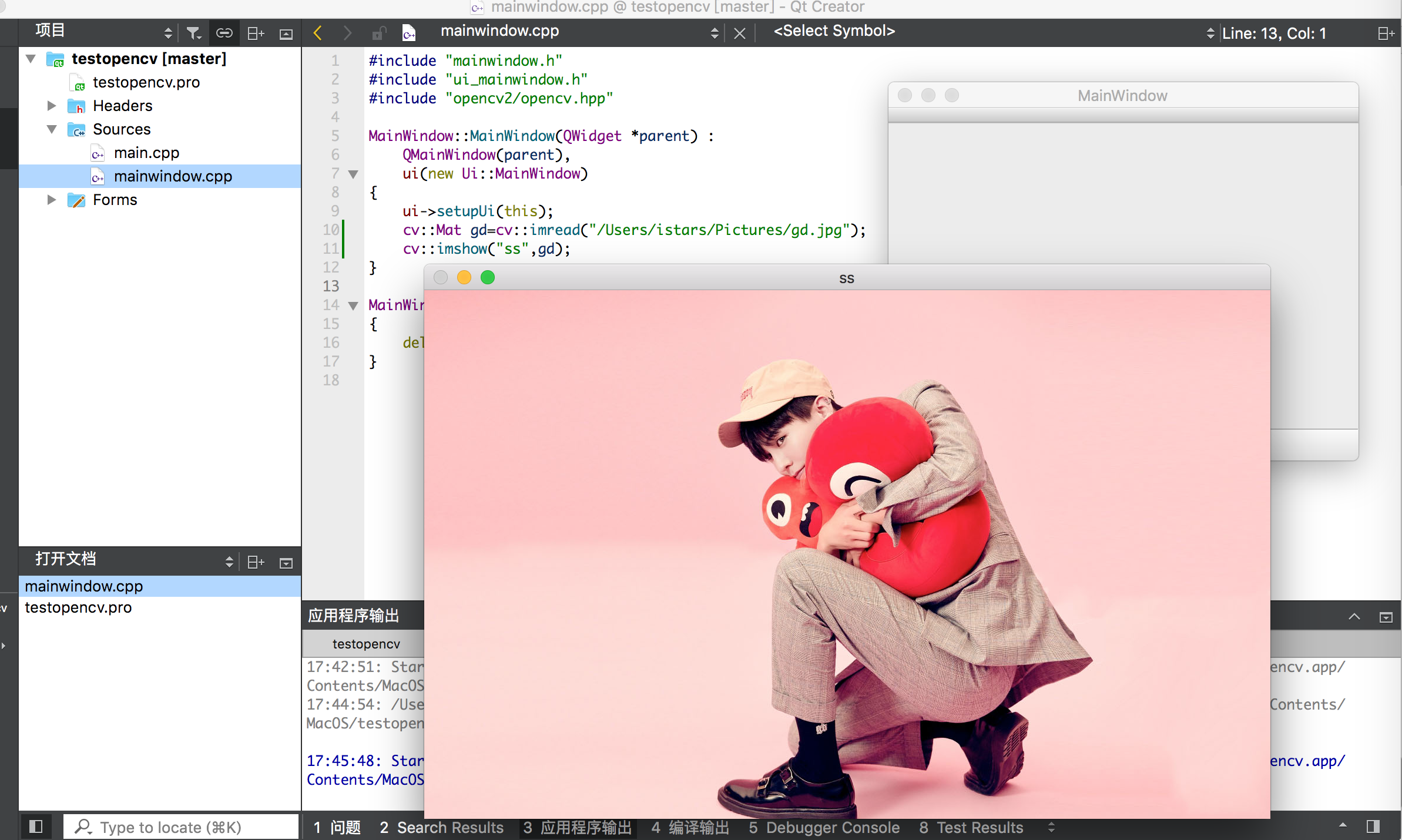Screen dimensions: 1402x840
Task: Toggle the left sidebar visibility button
Action: tap(36, 827)
